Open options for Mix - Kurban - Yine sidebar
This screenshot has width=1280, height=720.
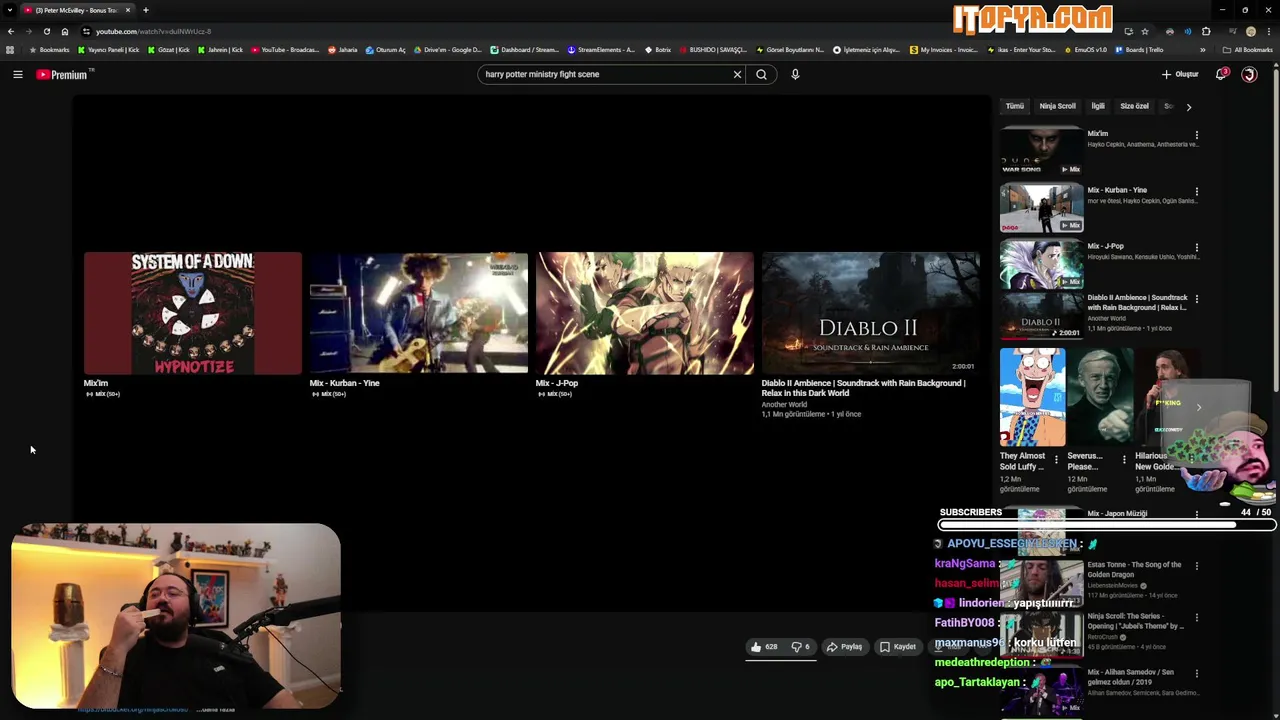(1197, 191)
